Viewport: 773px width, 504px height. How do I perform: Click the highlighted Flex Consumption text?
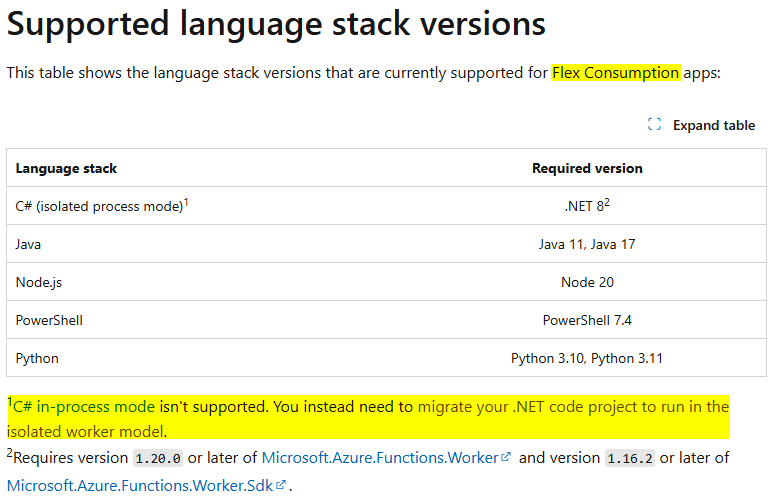616,73
